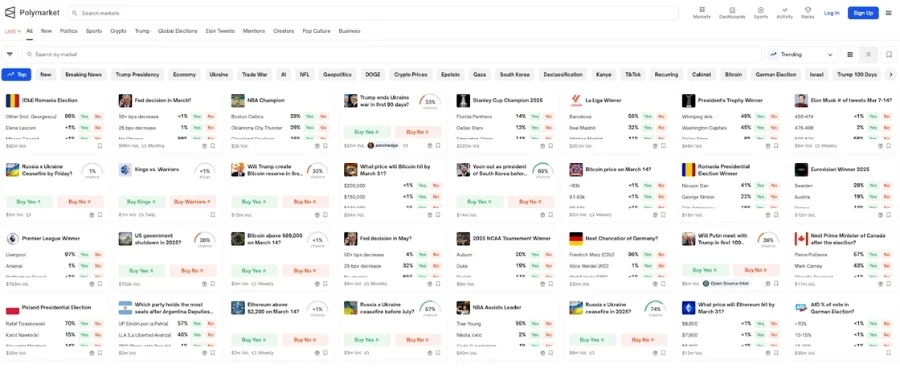Bookmark the [Old] Romania Election market
This screenshot has height=370, width=900.
[x=100, y=146]
